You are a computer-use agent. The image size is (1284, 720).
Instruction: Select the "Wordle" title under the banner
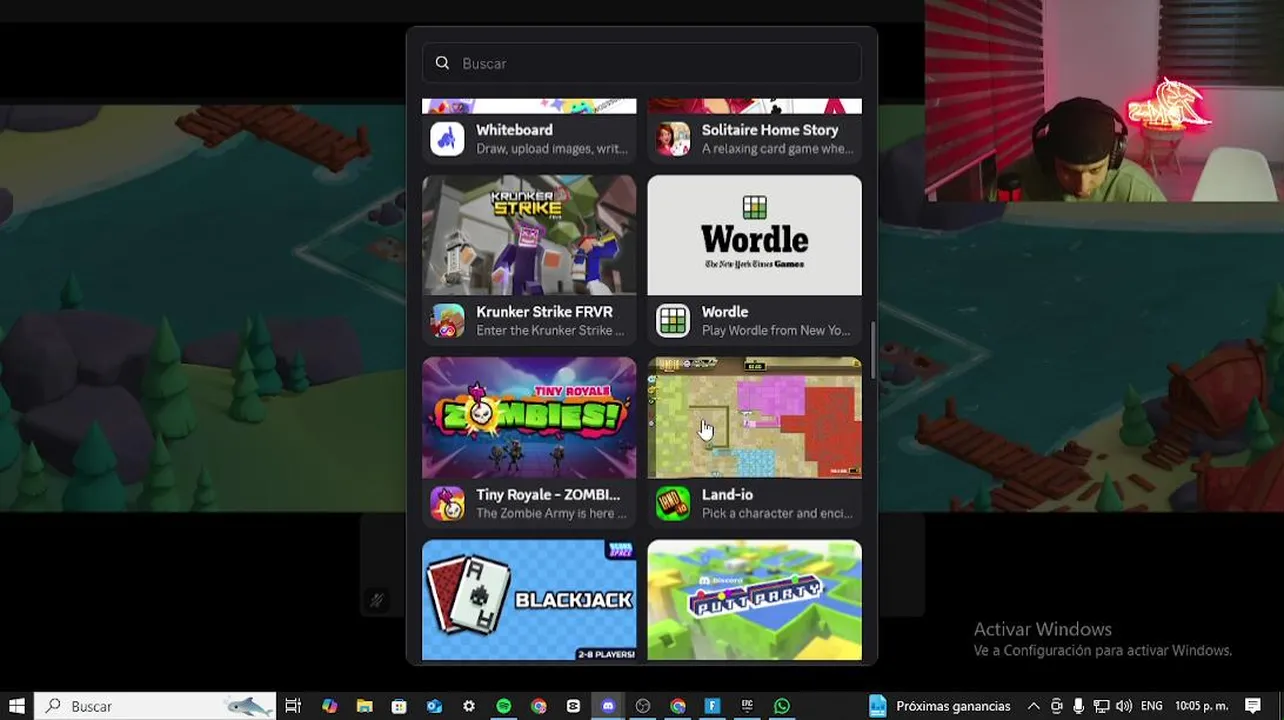[725, 312]
